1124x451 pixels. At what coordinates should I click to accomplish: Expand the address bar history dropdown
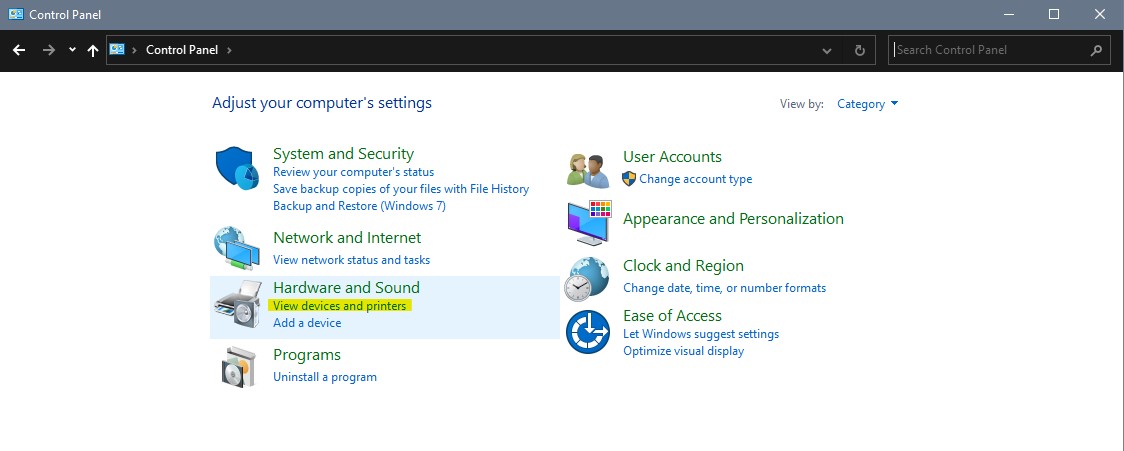point(827,50)
